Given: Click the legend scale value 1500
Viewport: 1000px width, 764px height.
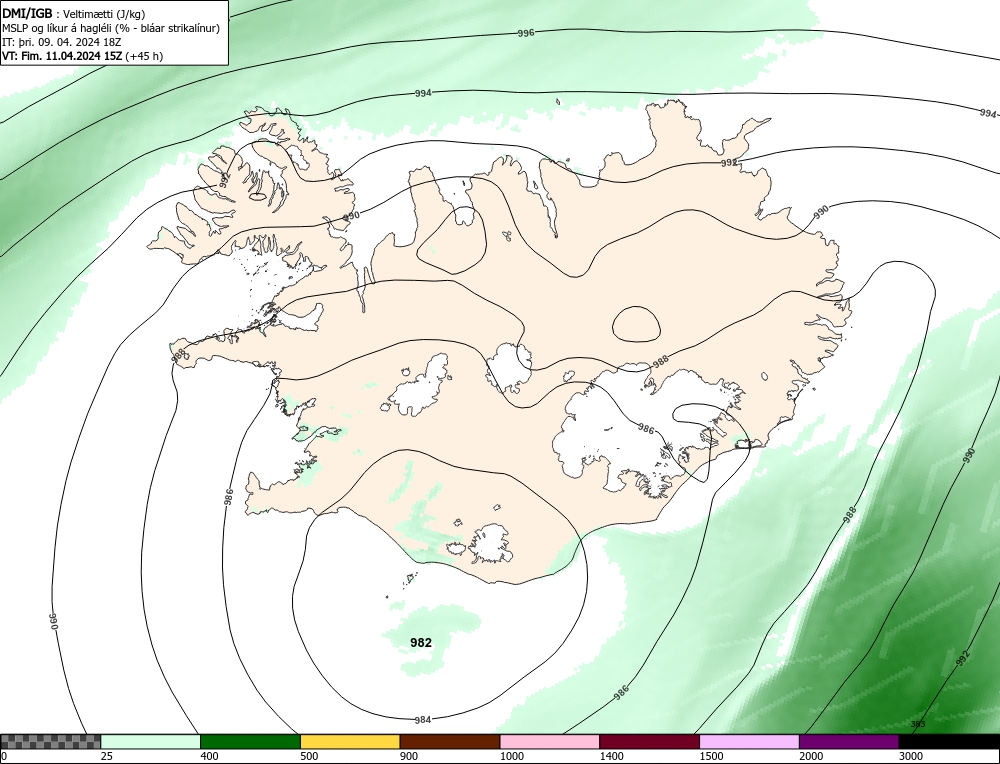Looking at the screenshot, I should pos(711,756).
